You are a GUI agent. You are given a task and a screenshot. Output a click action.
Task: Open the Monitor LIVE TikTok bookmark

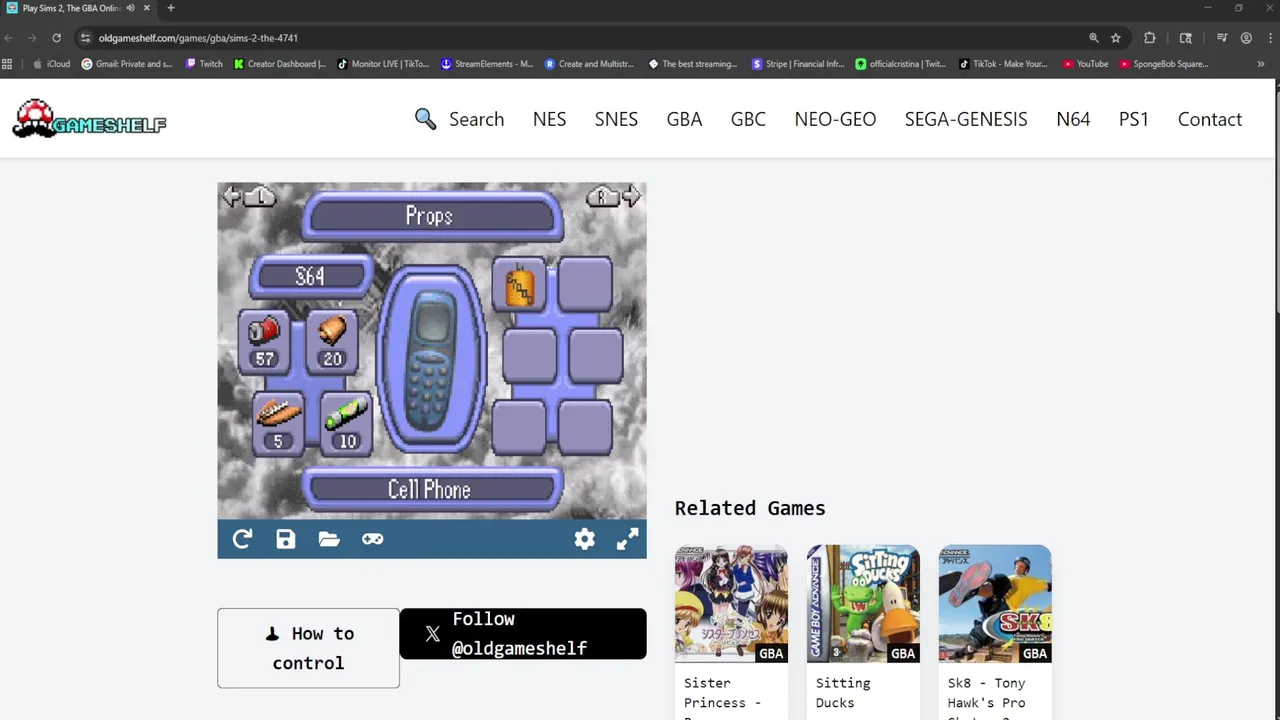[383, 64]
